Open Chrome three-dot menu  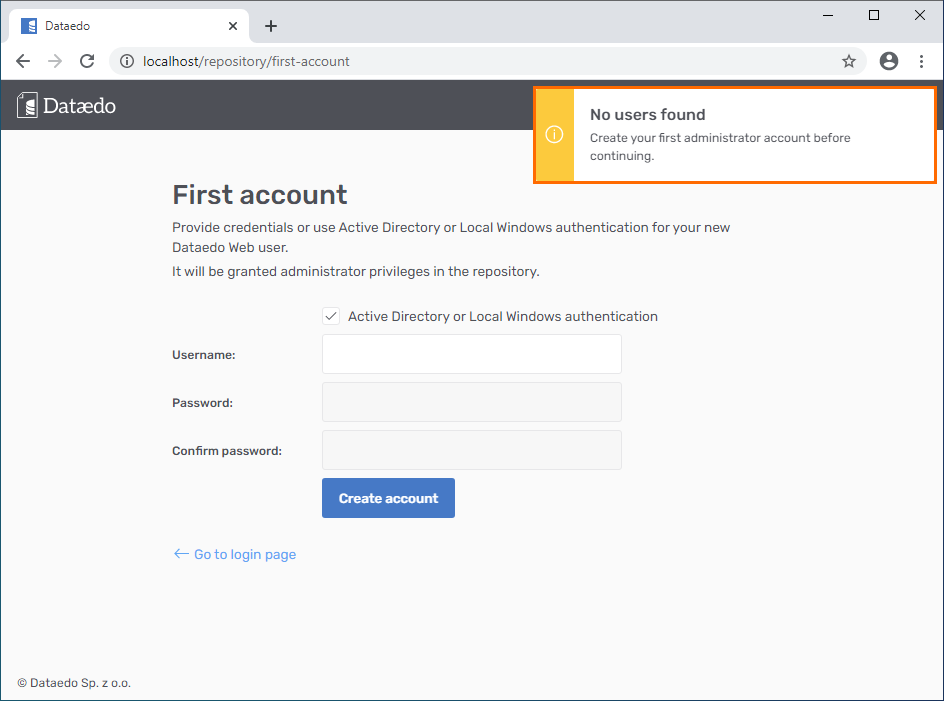pos(921,61)
